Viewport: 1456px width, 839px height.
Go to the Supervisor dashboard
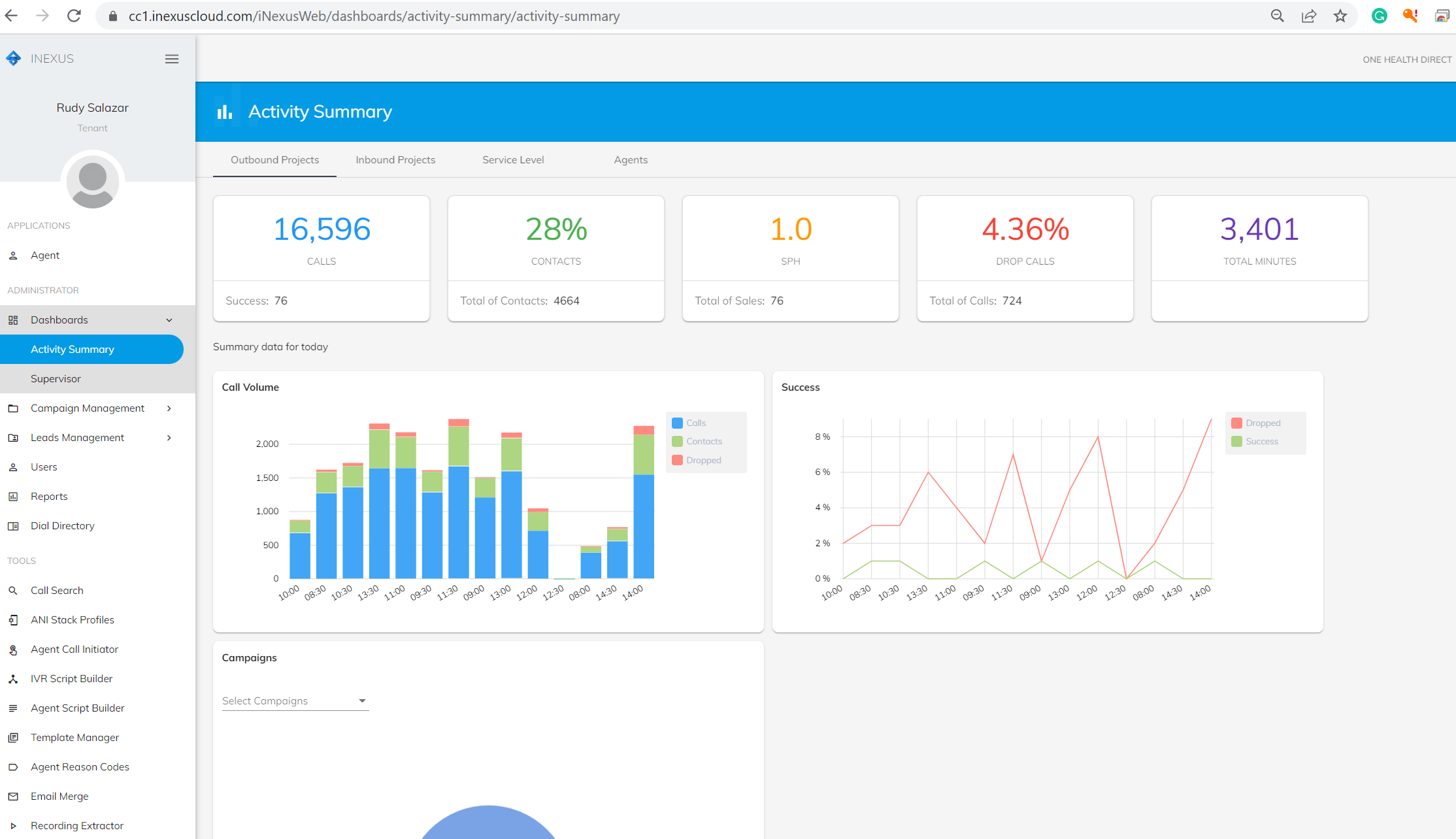pos(56,378)
